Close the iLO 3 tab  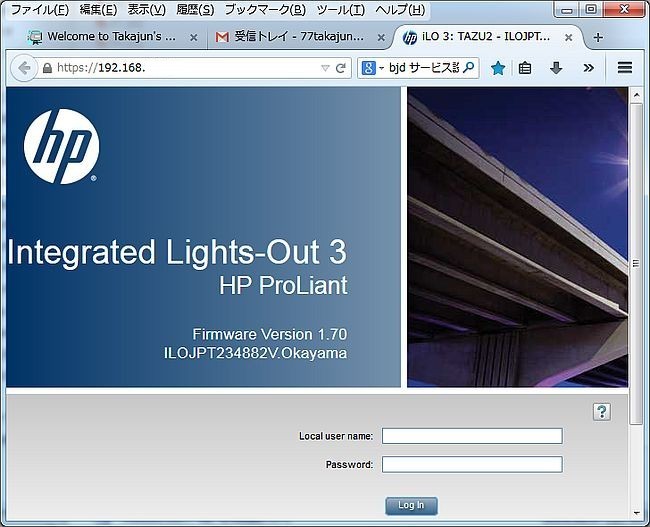tap(568, 37)
